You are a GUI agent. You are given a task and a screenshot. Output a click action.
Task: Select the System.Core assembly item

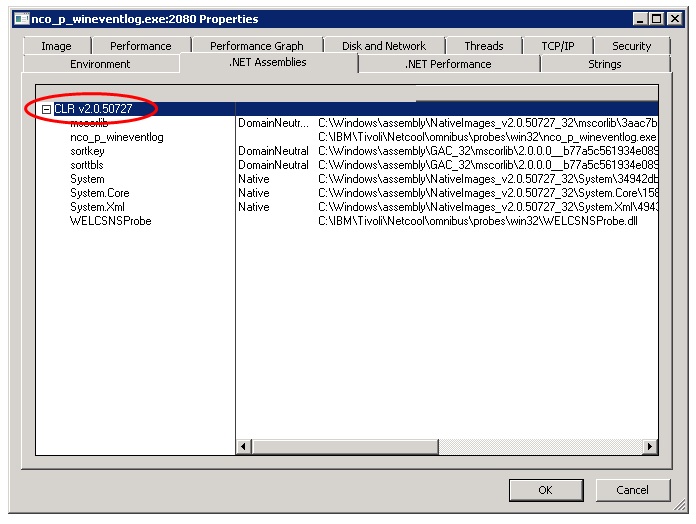click(99, 193)
